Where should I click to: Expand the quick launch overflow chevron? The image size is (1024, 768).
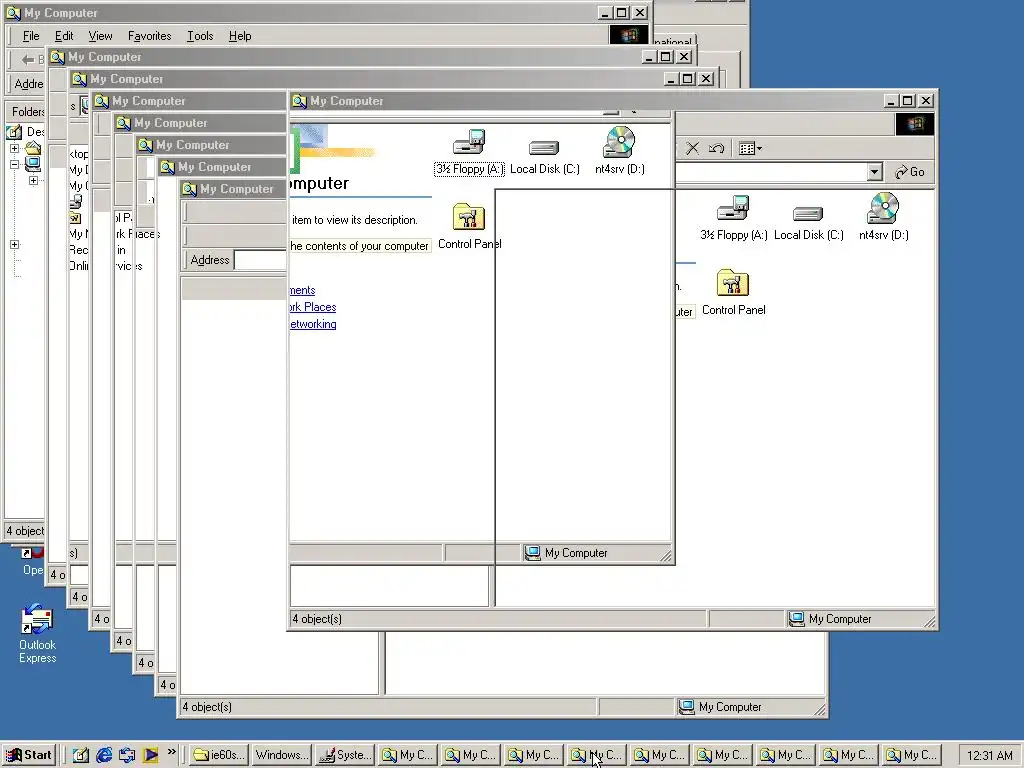pos(172,752)
